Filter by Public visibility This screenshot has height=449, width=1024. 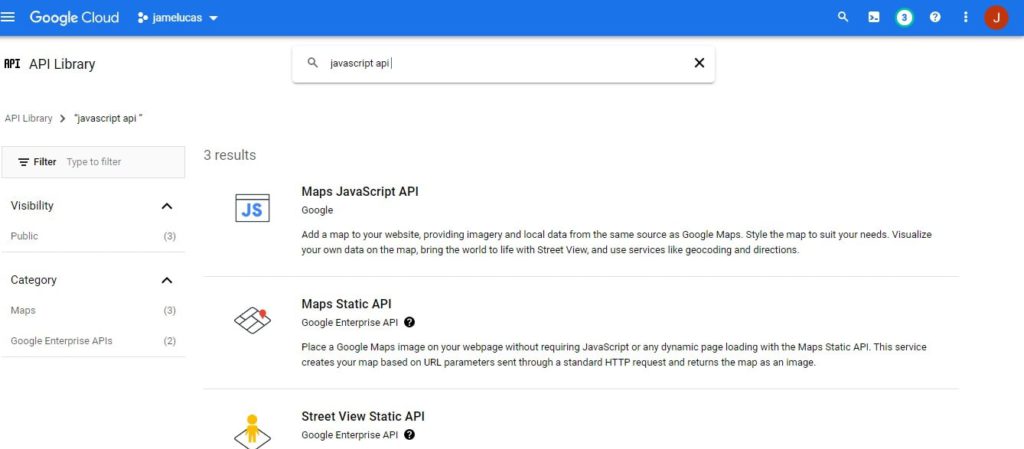point(25,236)
